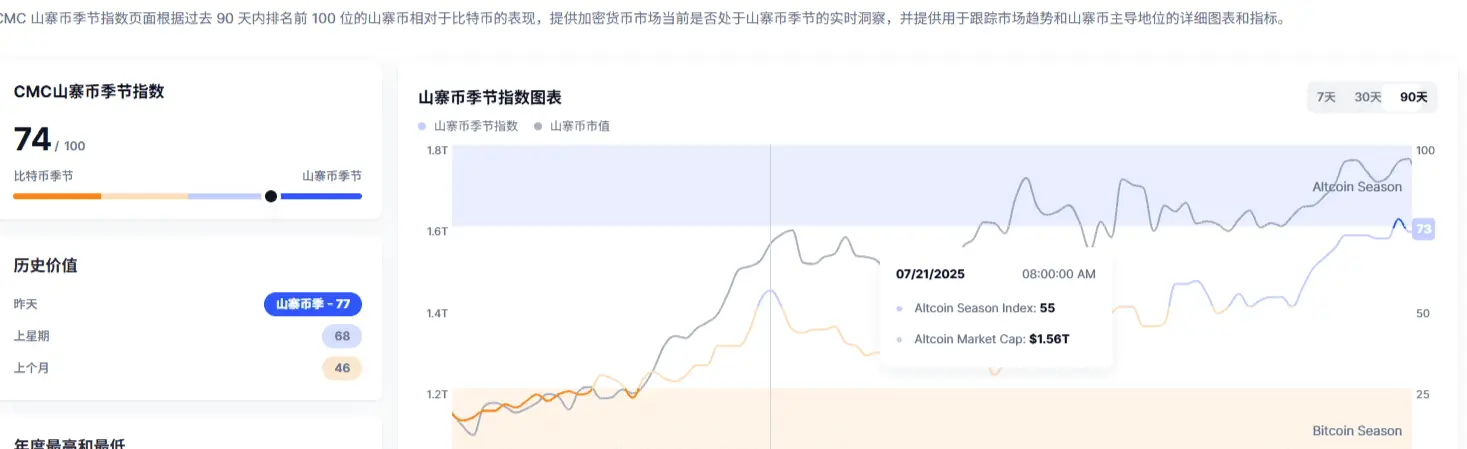Switch chart to 30天 range
The height and width of the screenshot is (449, 1467).
[1367, 97]
